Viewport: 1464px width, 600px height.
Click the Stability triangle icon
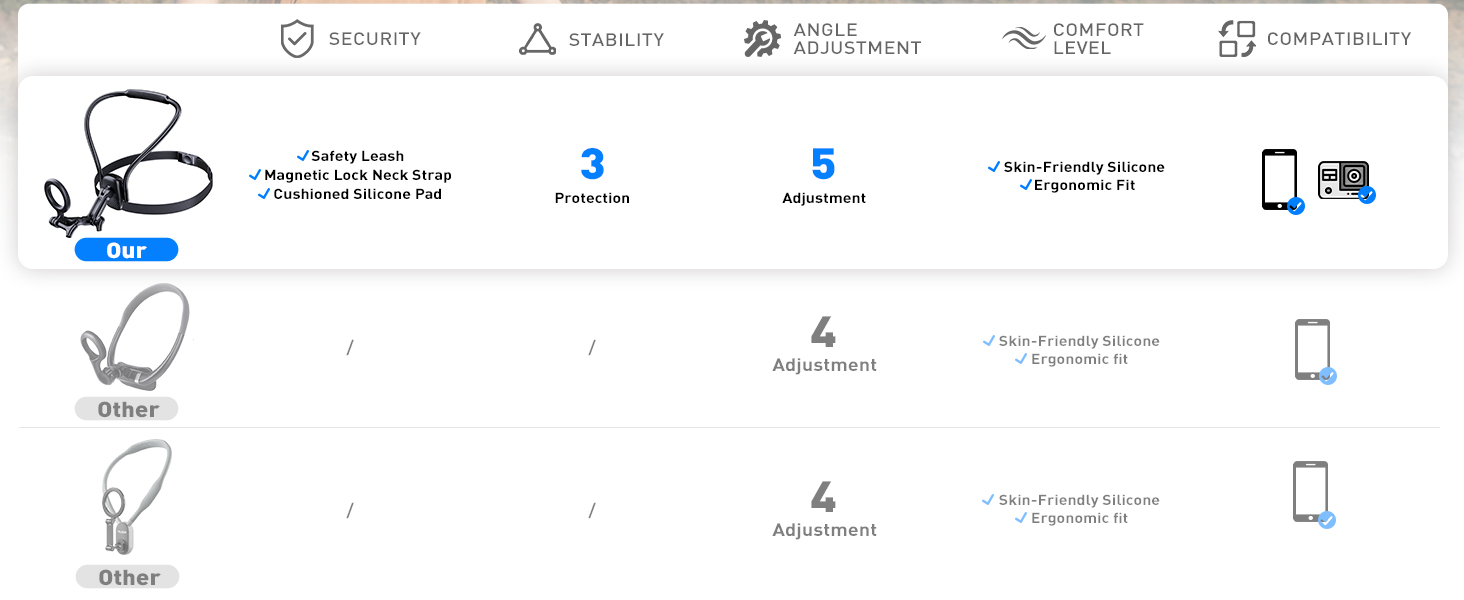[x=537, y=40]
